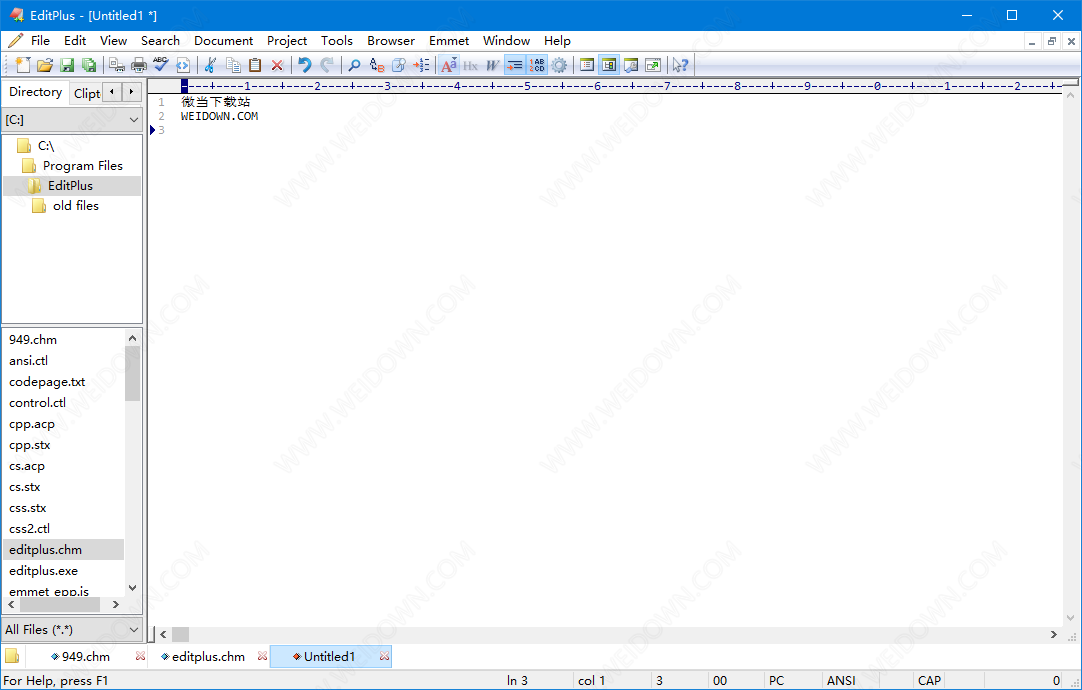Click the file list vertical scrollbar thumb
Image resolution: width=1082 pixels, height=690 pixels.
[132, 373]
